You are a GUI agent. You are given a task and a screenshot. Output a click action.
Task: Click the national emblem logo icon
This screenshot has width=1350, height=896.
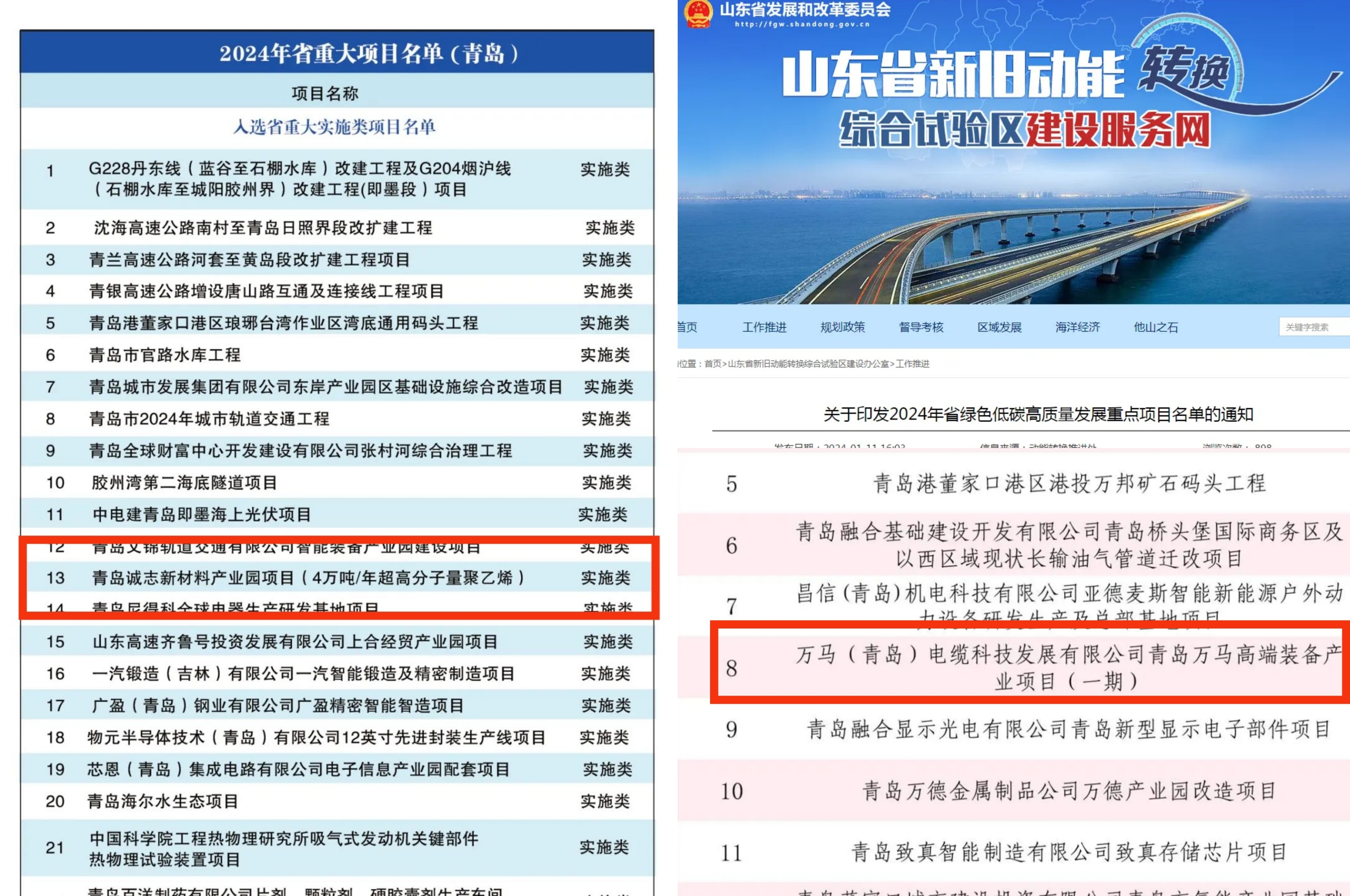click(698, 14)
